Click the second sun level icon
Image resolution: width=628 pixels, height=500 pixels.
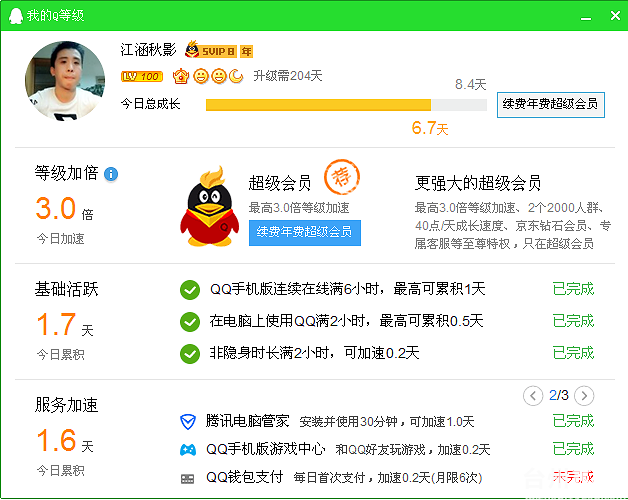(219, 76)
